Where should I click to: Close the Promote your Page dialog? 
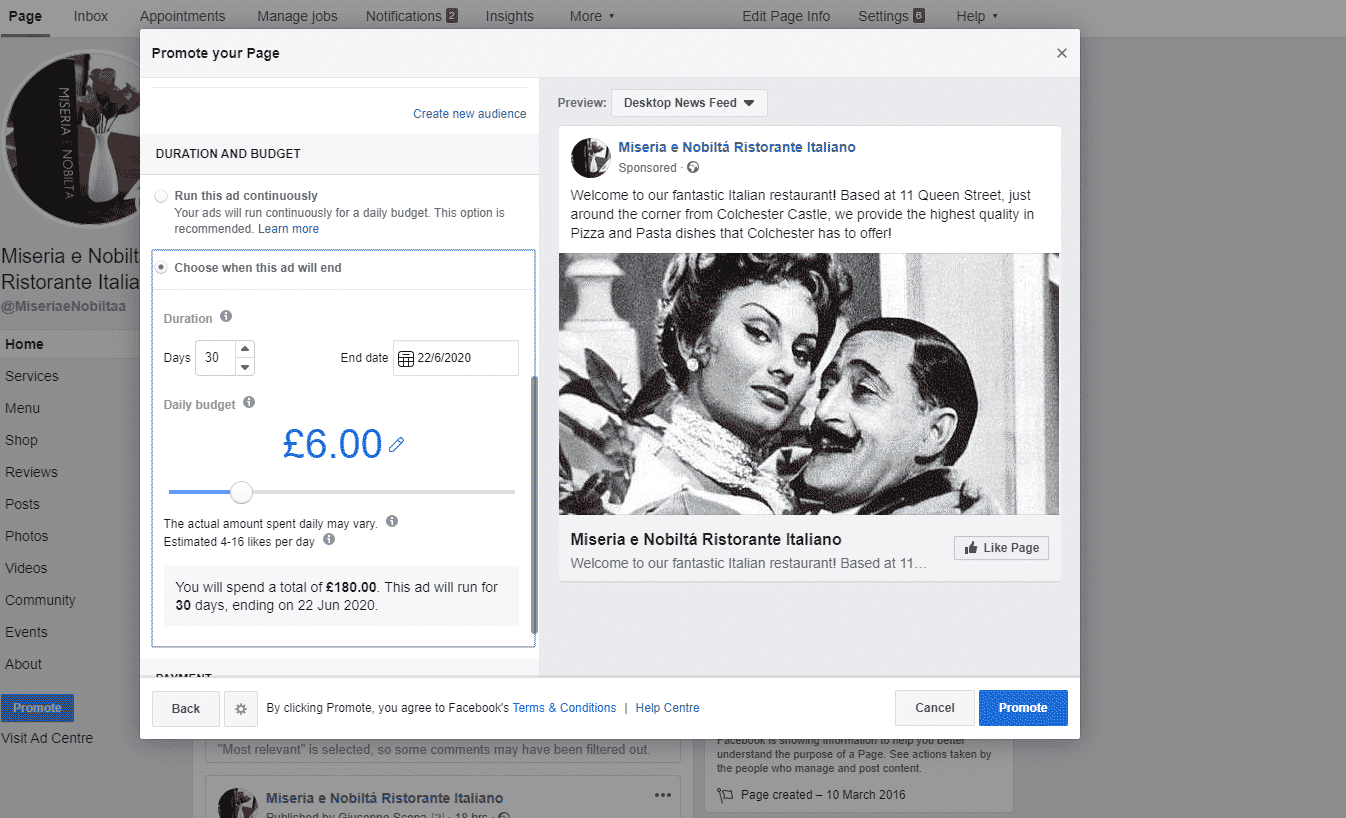1062,53
